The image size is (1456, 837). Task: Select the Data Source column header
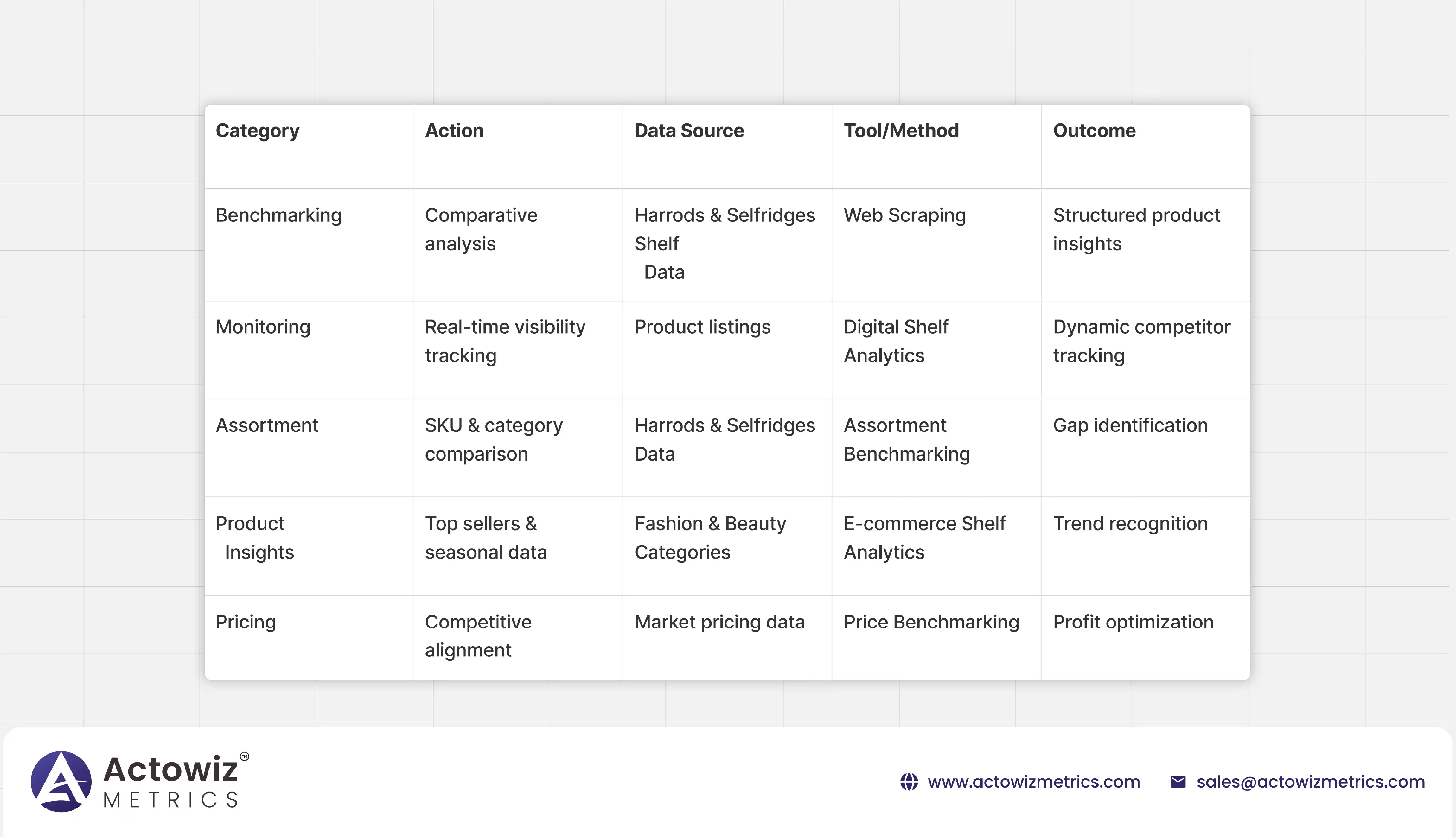pyautogui.click(x=689, y=131)
